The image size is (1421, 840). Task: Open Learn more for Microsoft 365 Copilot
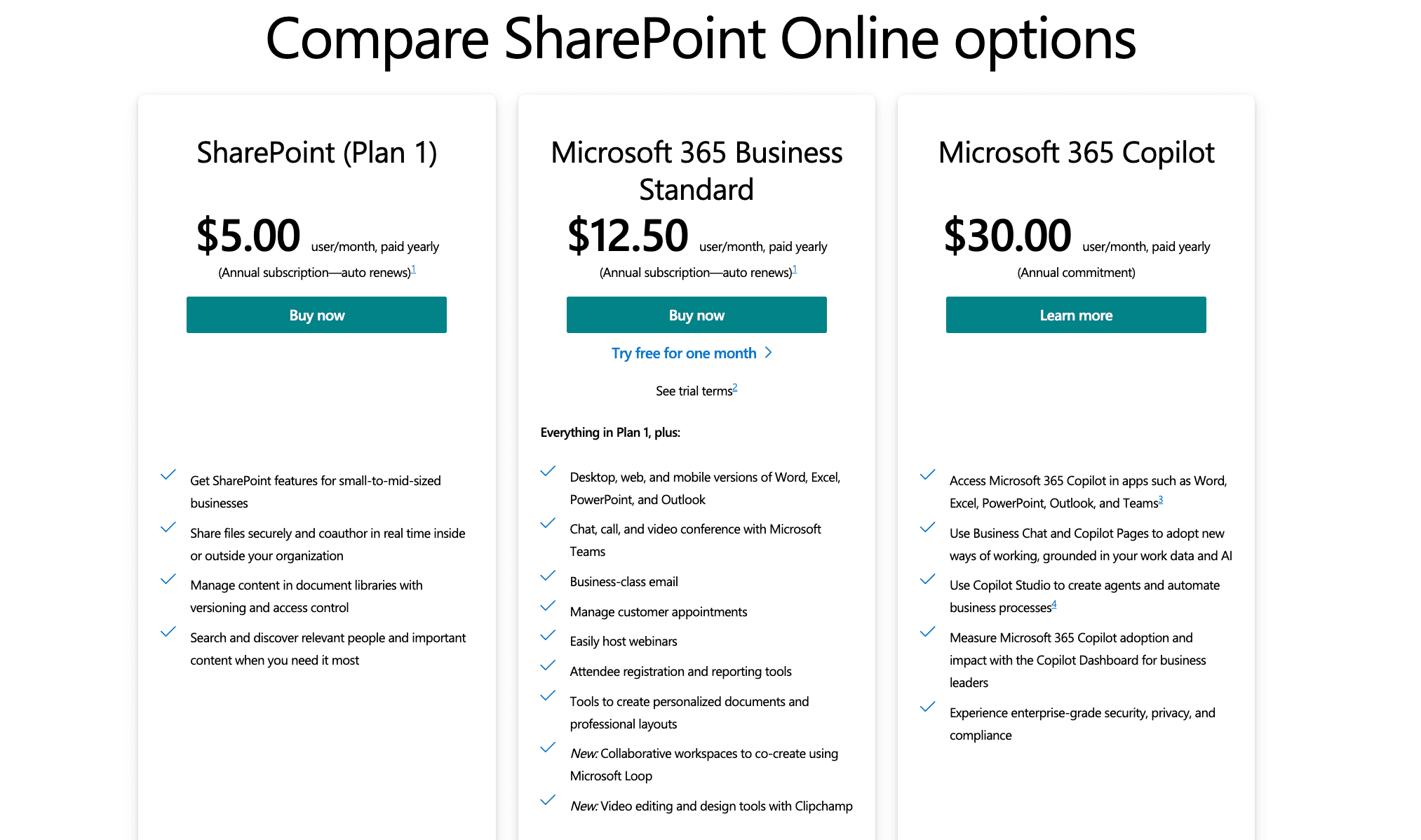[1075, 315]
